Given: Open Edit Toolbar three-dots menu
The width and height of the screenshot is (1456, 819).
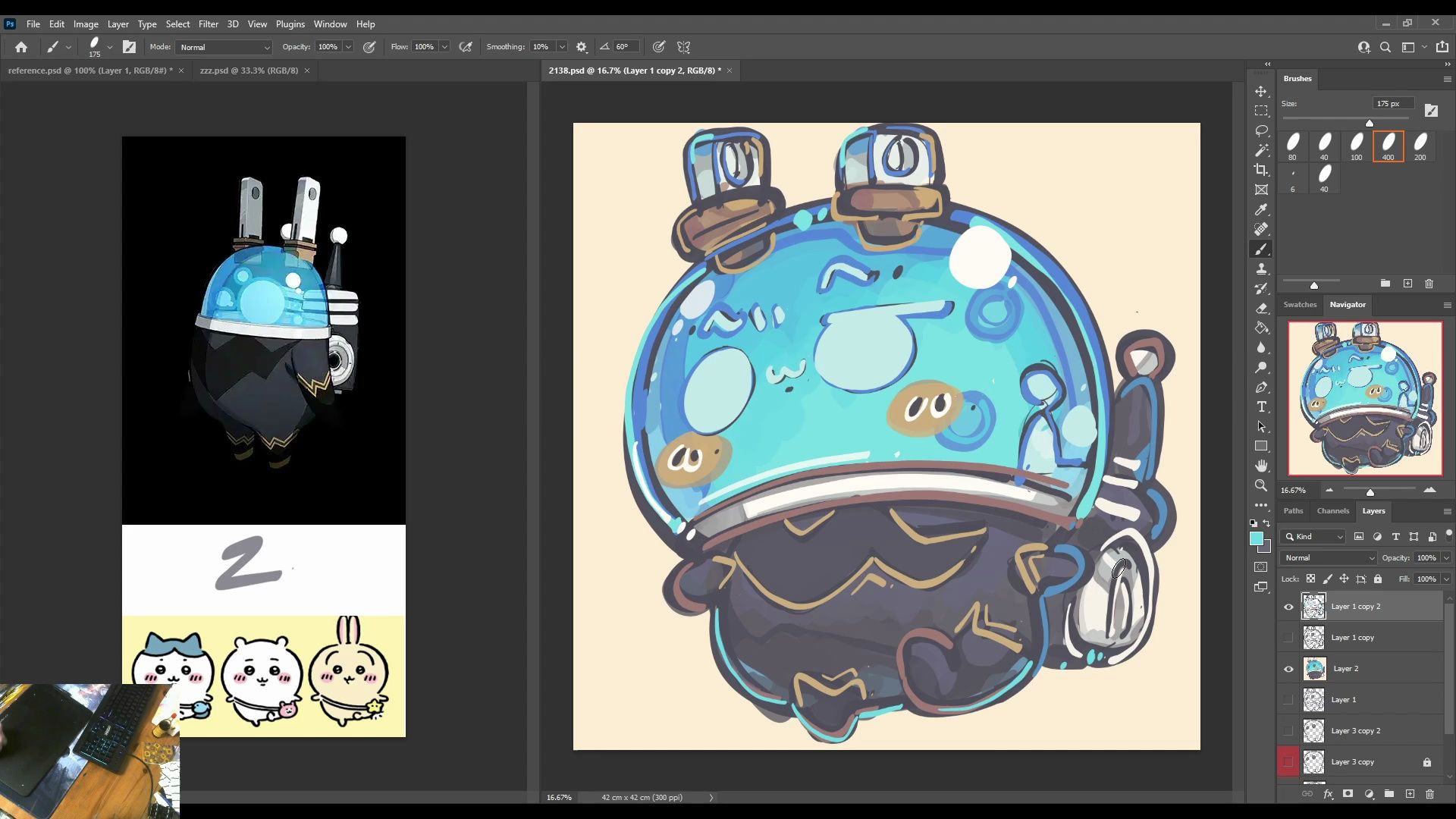Looking at the screenshot, I should [1261, 505].
